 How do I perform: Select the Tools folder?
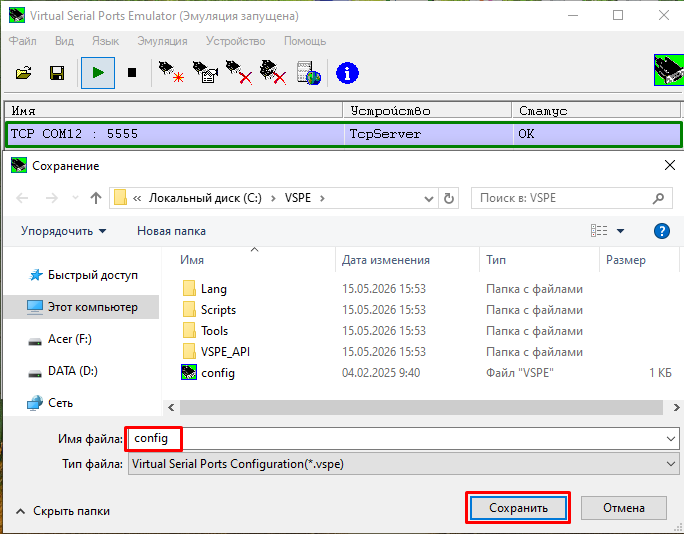point(214,331)
